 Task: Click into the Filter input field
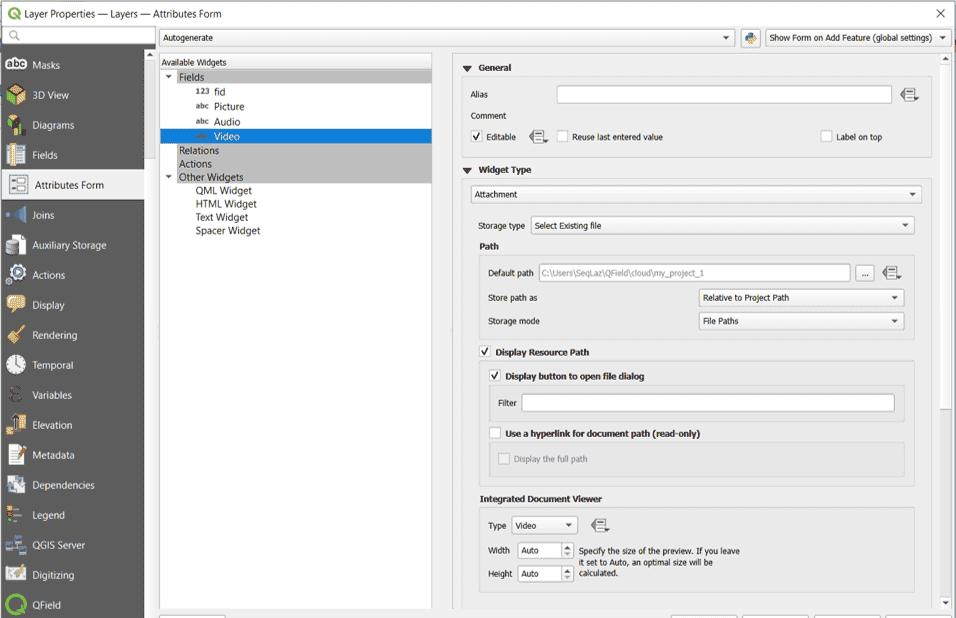[707, 403]
